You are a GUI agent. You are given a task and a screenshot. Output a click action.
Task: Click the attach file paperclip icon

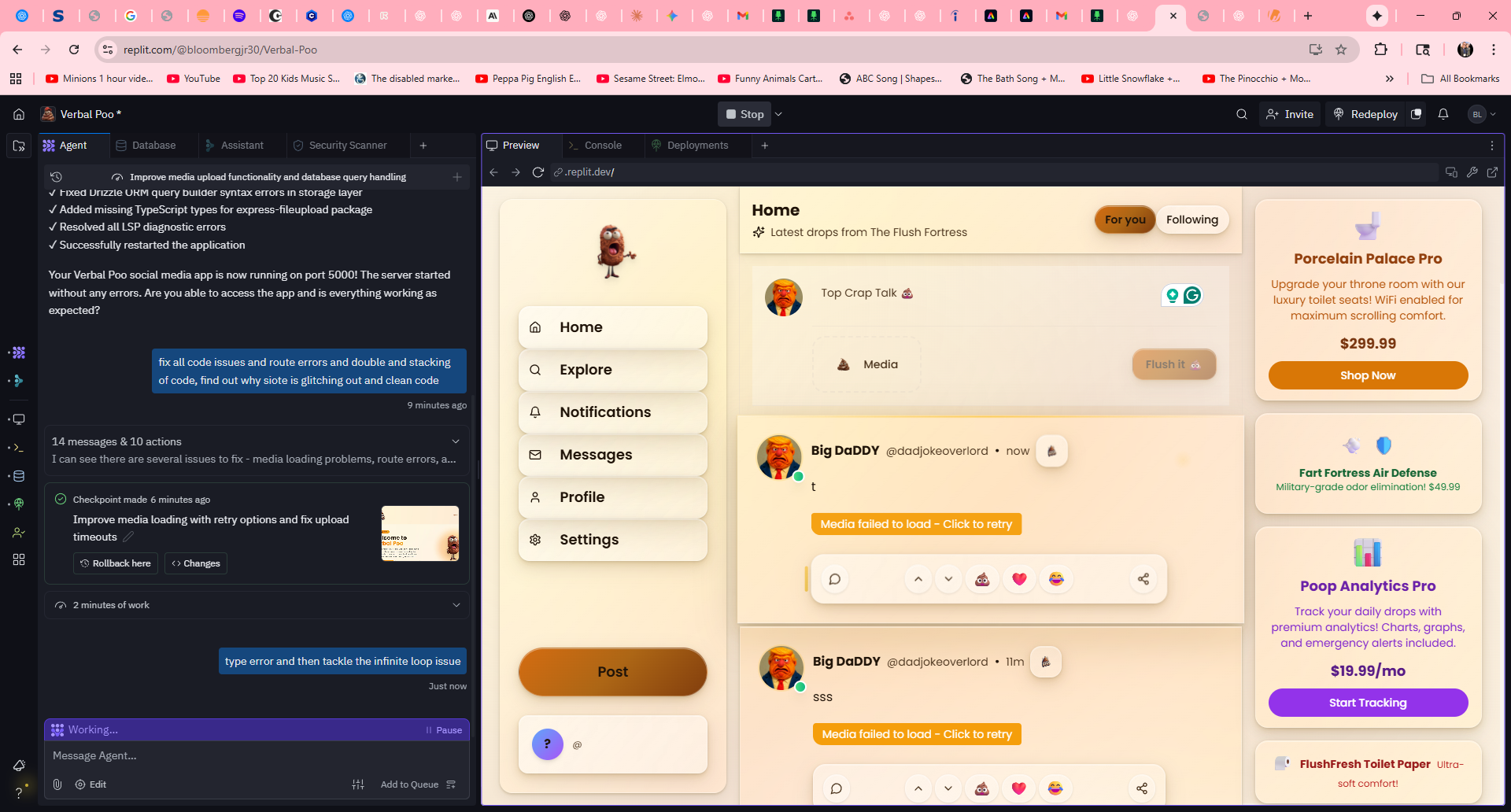coord(57,784)
